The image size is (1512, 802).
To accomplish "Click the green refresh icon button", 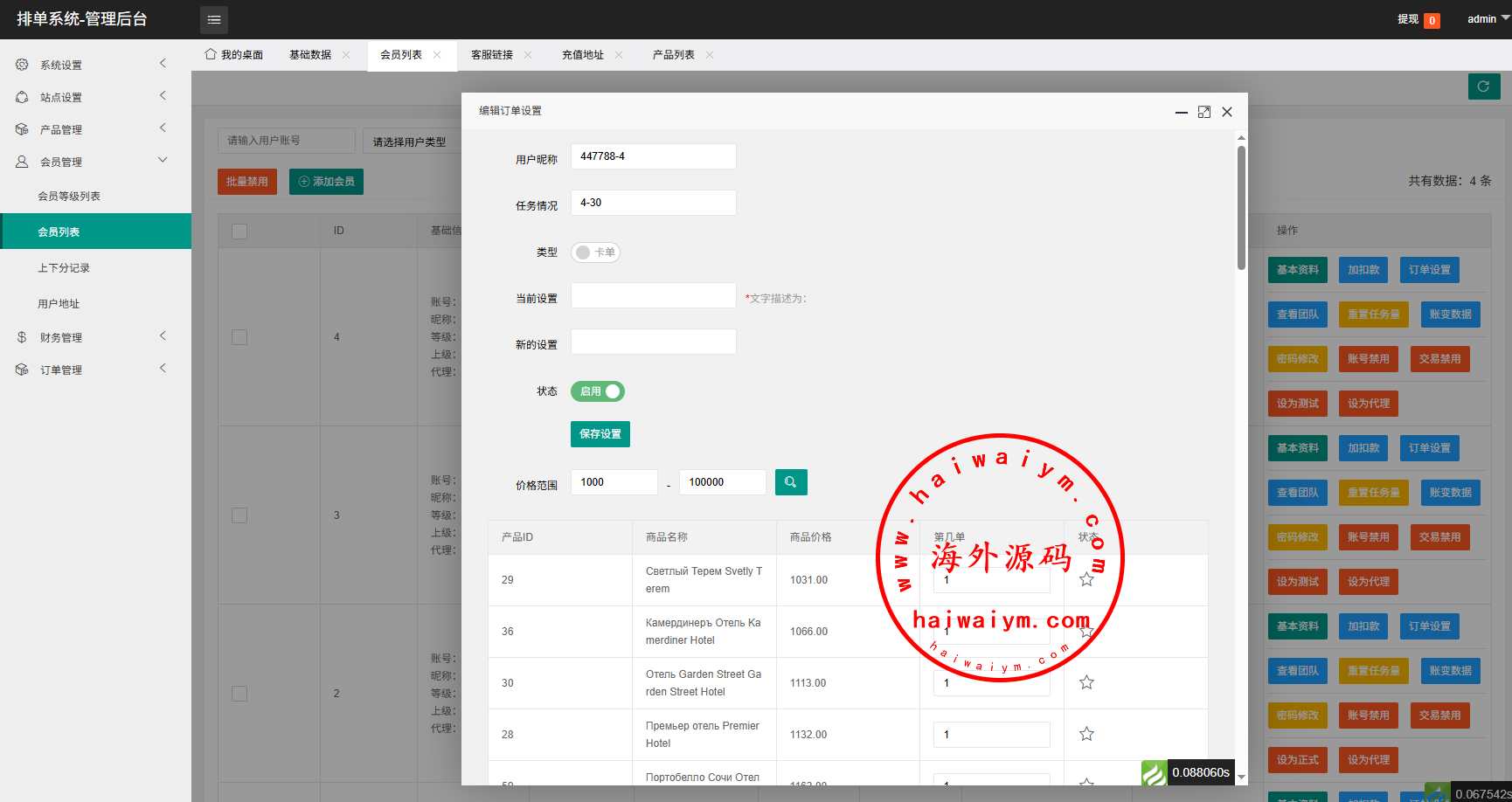I will (1483, 86).
